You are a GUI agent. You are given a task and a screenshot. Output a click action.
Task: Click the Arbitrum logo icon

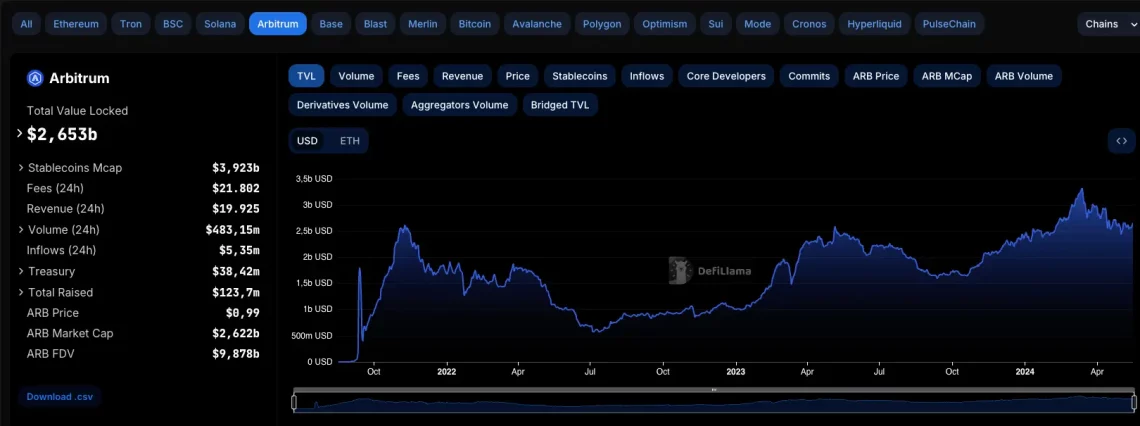click(x=35, y=79)
